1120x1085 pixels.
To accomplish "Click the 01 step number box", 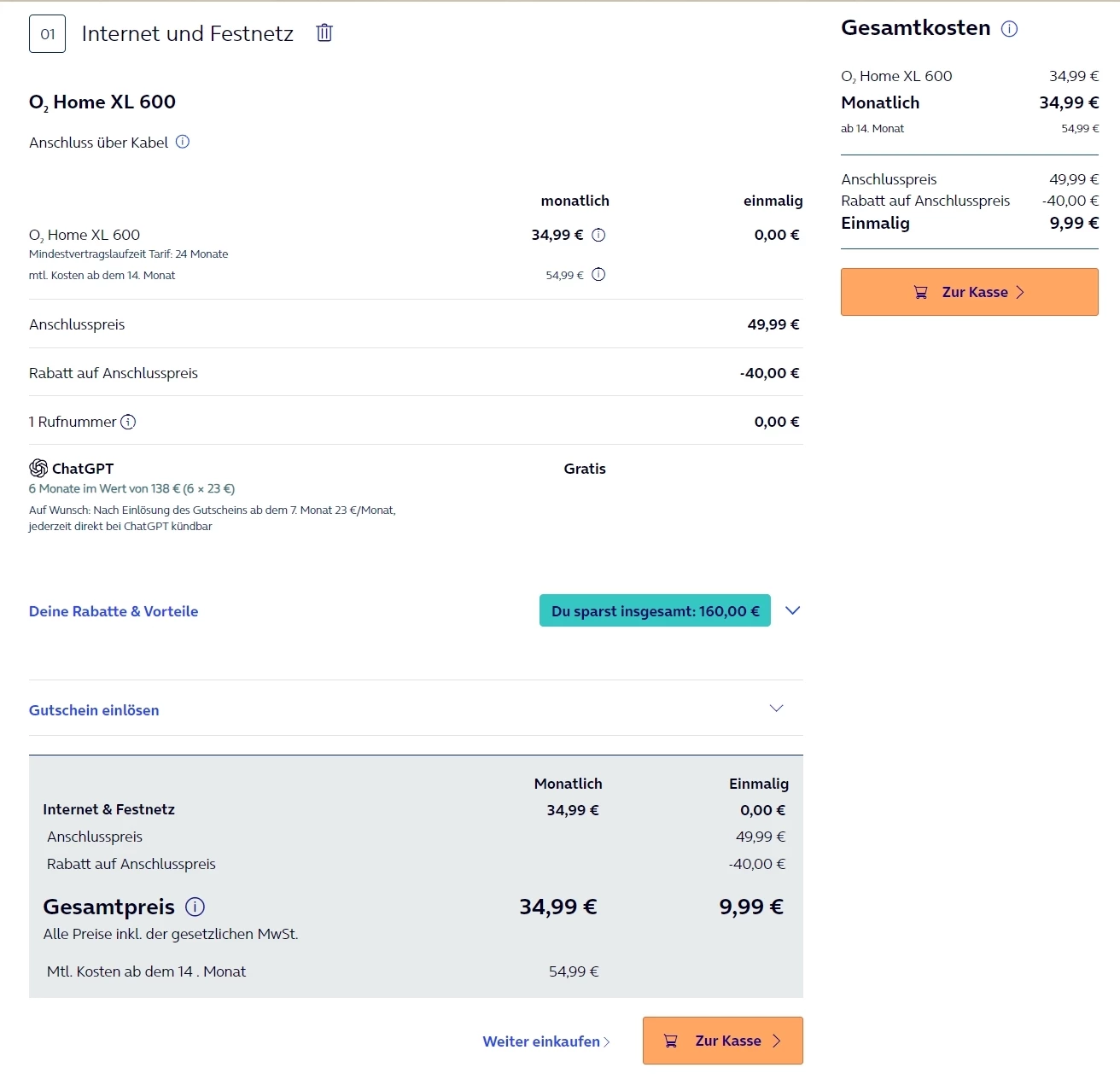I will click(x=47, y=34).
